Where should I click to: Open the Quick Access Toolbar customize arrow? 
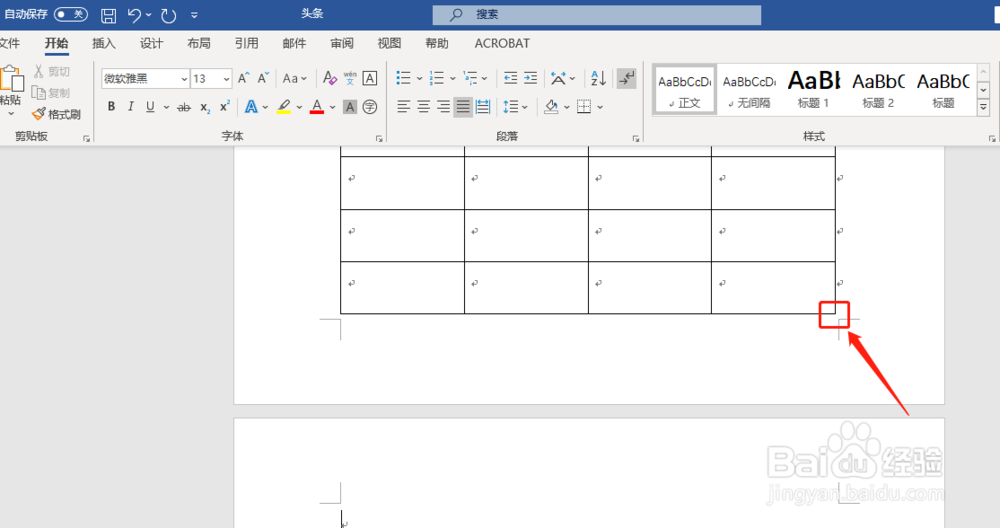195,15
